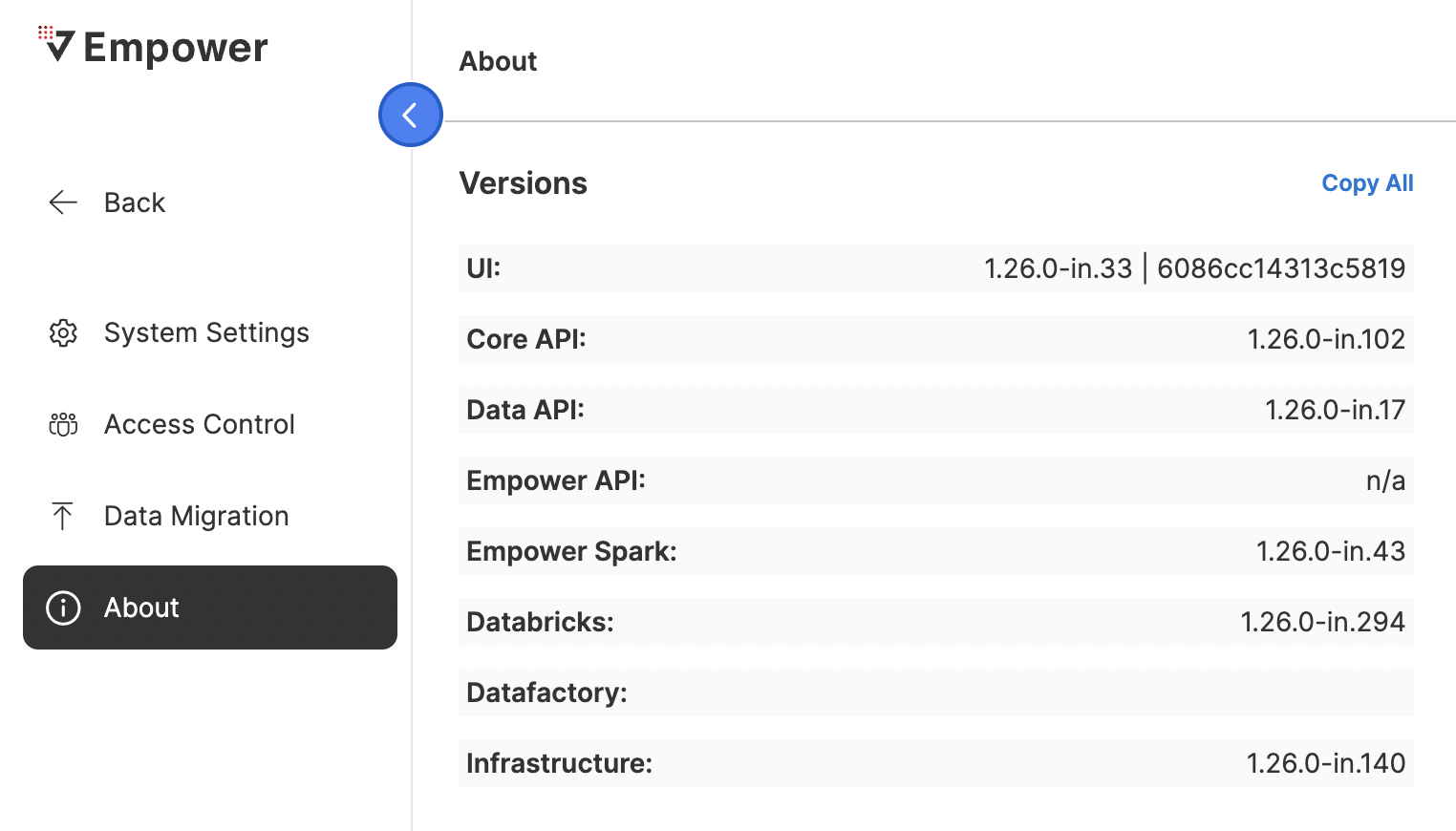Click the Access Control people icon

tap(63, 424)
